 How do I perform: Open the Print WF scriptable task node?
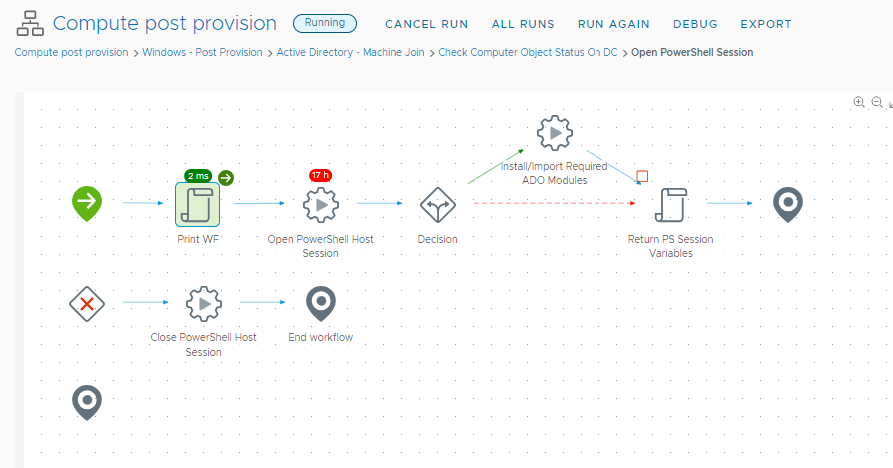[x=198, y=204]
